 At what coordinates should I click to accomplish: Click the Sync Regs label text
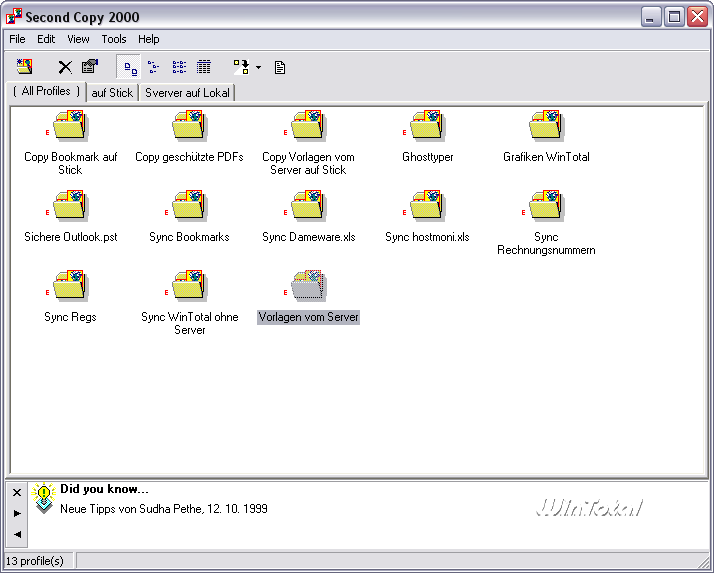point(70,317)
